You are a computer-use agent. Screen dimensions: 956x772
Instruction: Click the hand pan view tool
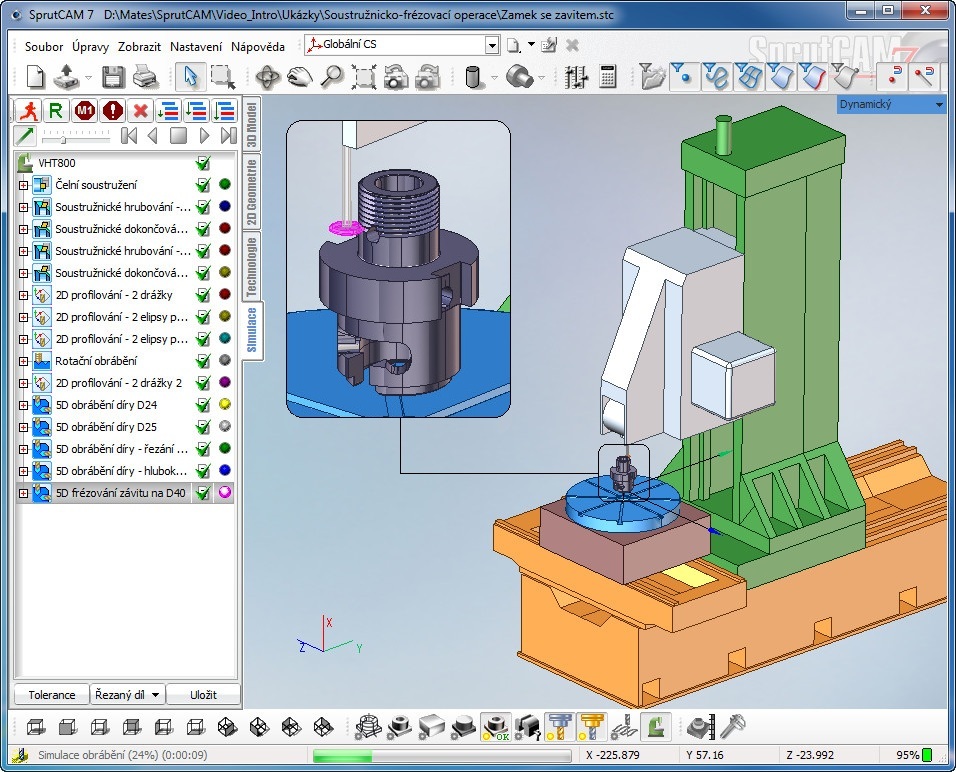click(x=300, y=77)
